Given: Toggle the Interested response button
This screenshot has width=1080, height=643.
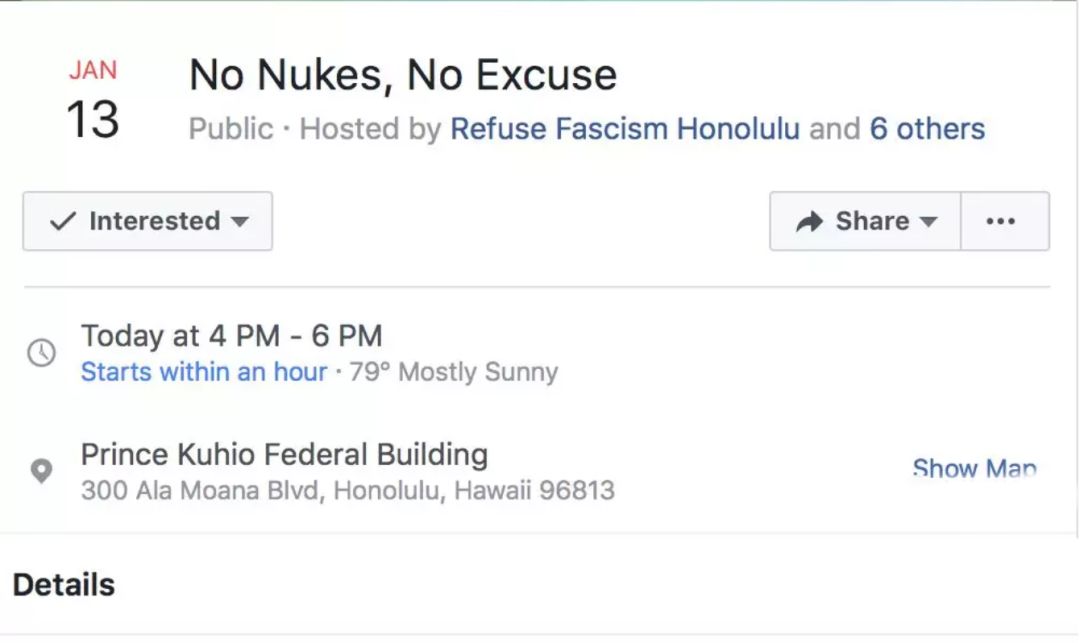Looking at the screenshot, I should click(147, 221).
